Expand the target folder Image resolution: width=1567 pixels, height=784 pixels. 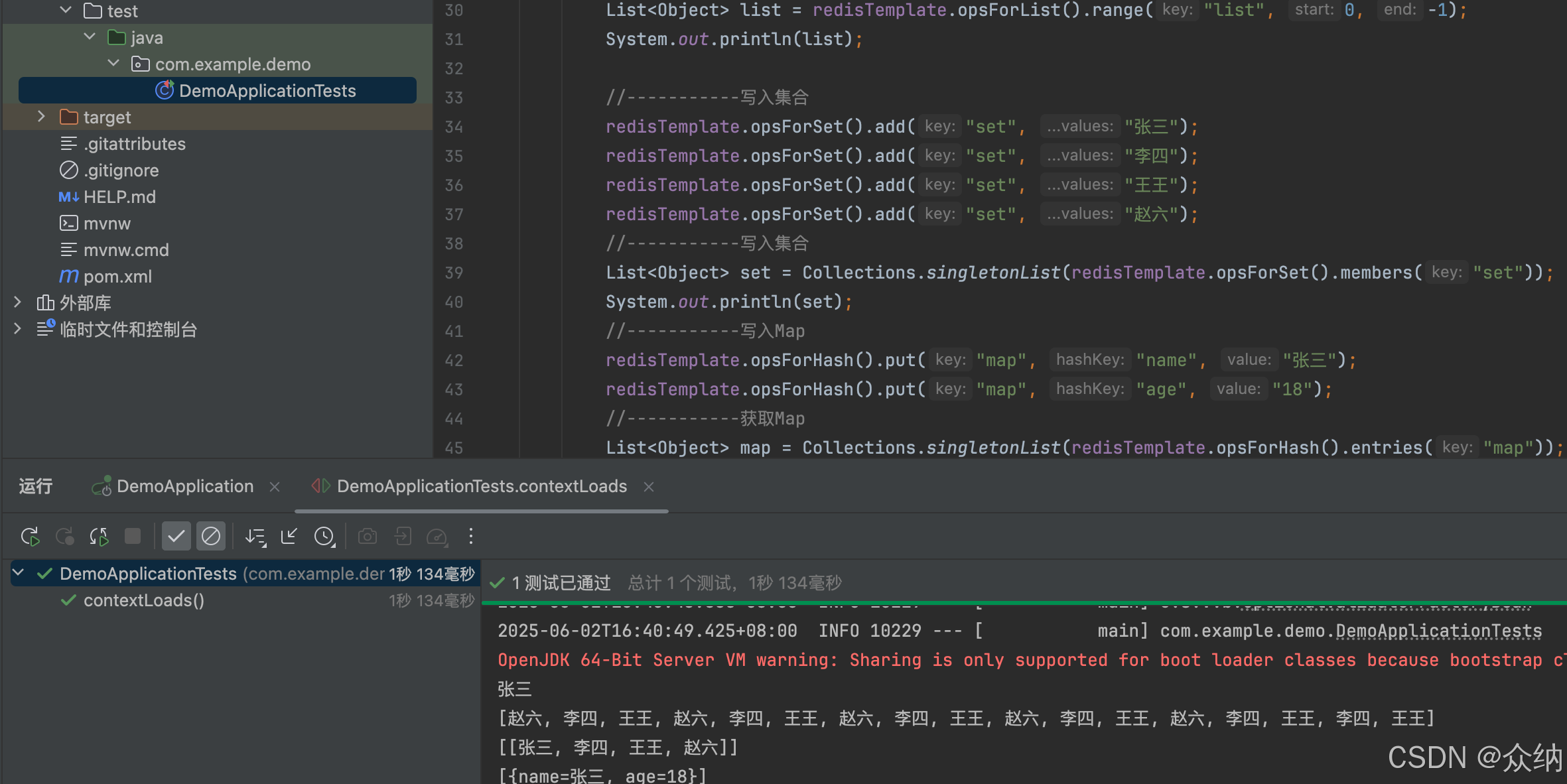point(41,117)
